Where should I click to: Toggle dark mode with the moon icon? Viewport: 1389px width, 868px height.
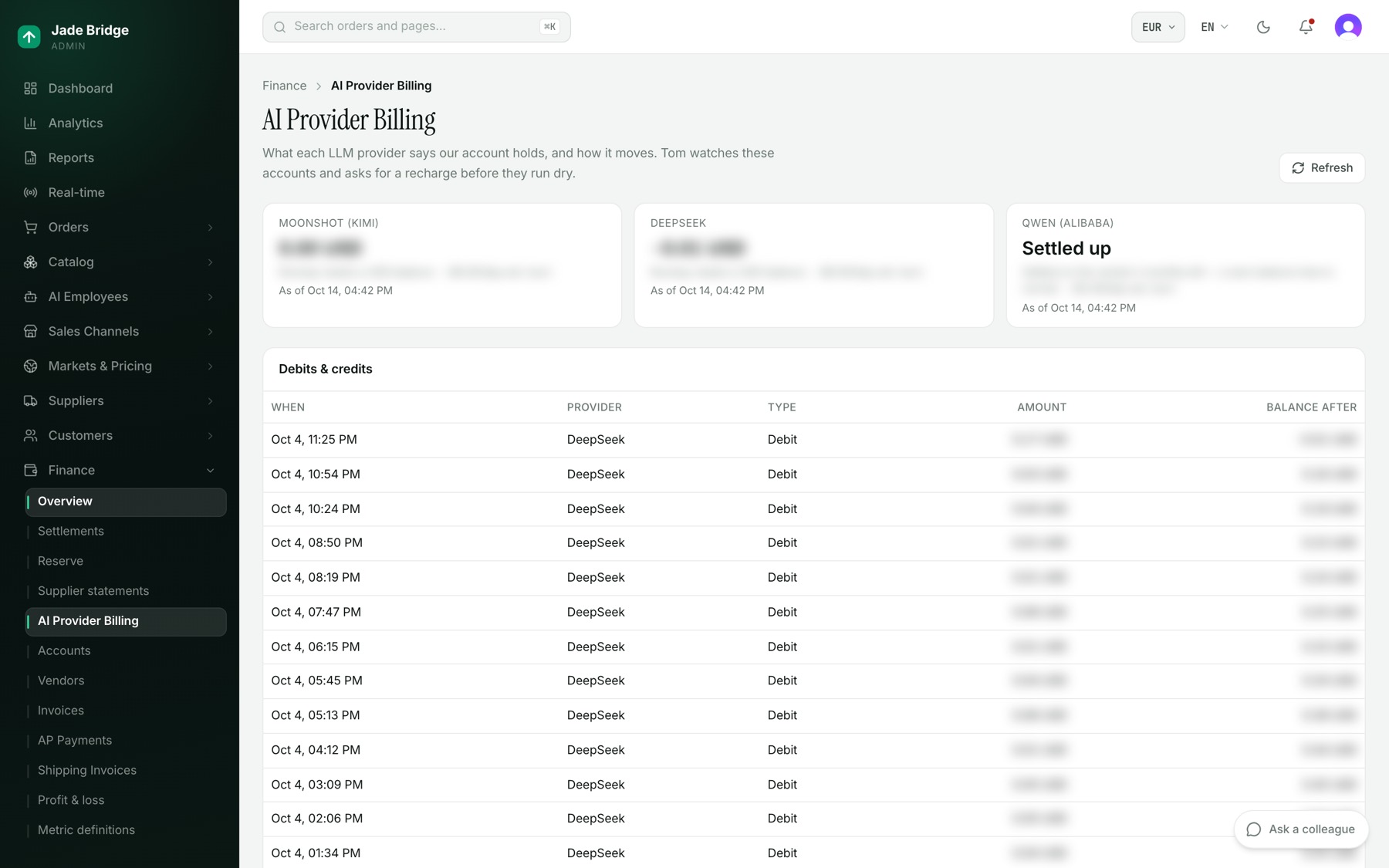click(1263, 27)
